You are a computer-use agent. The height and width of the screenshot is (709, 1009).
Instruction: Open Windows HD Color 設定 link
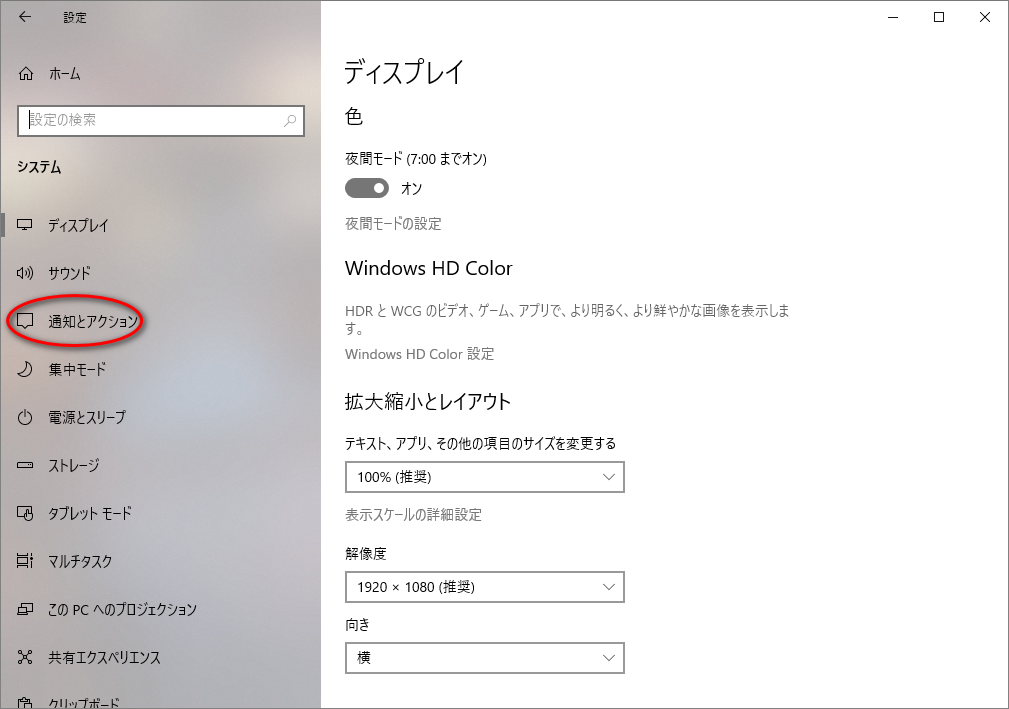[x=419, y=354]
